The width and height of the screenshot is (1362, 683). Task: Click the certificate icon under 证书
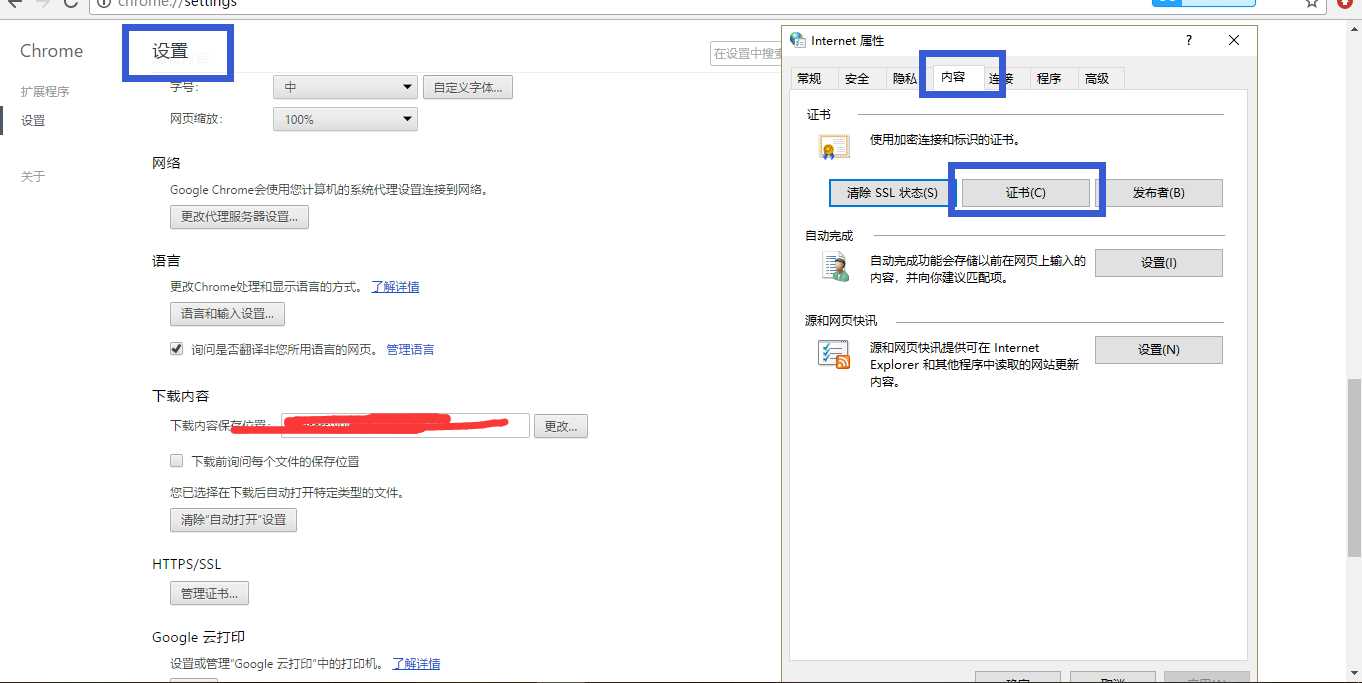pos(834,147)
